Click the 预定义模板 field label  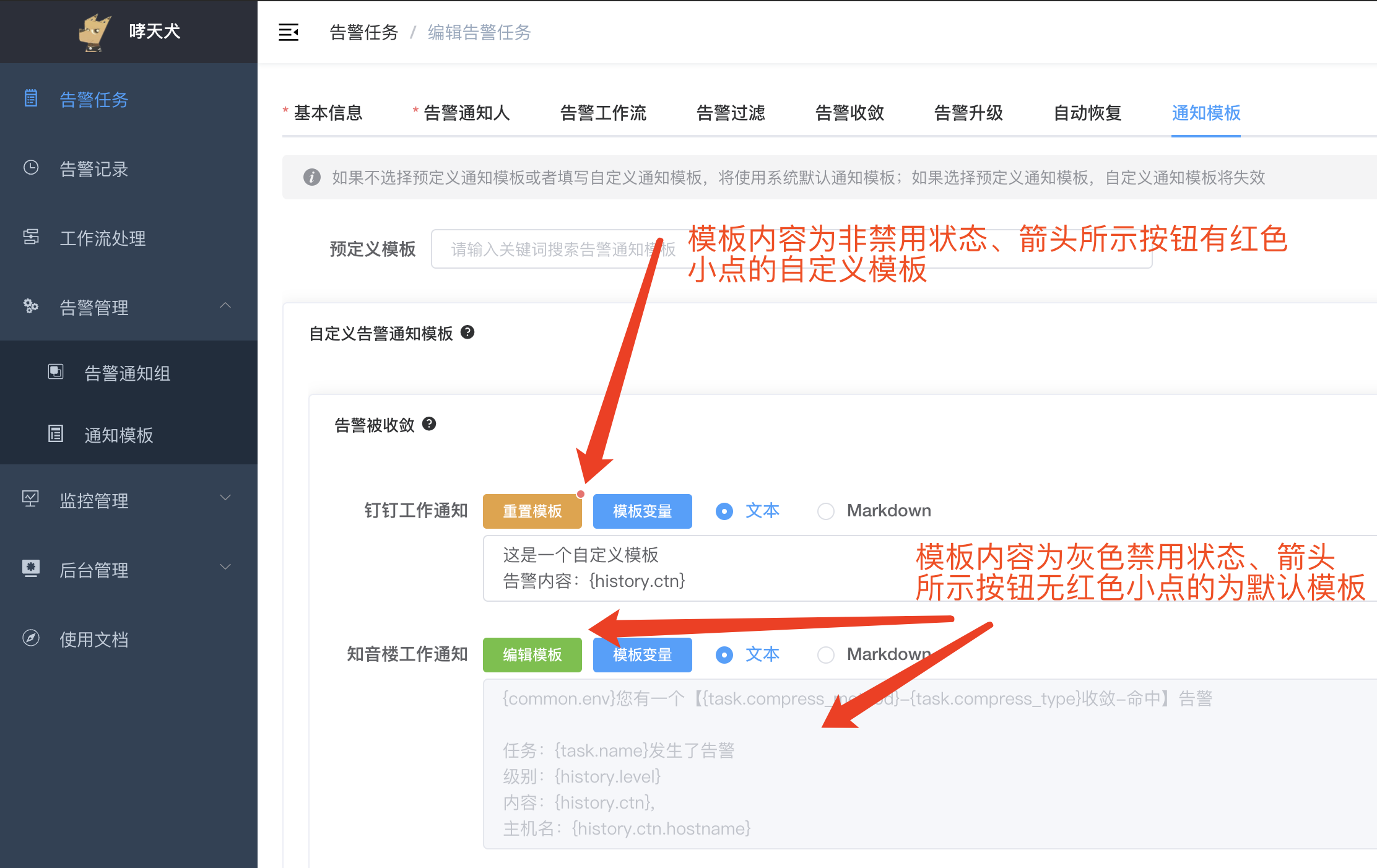pyautogui.click(x=373, y=249)
